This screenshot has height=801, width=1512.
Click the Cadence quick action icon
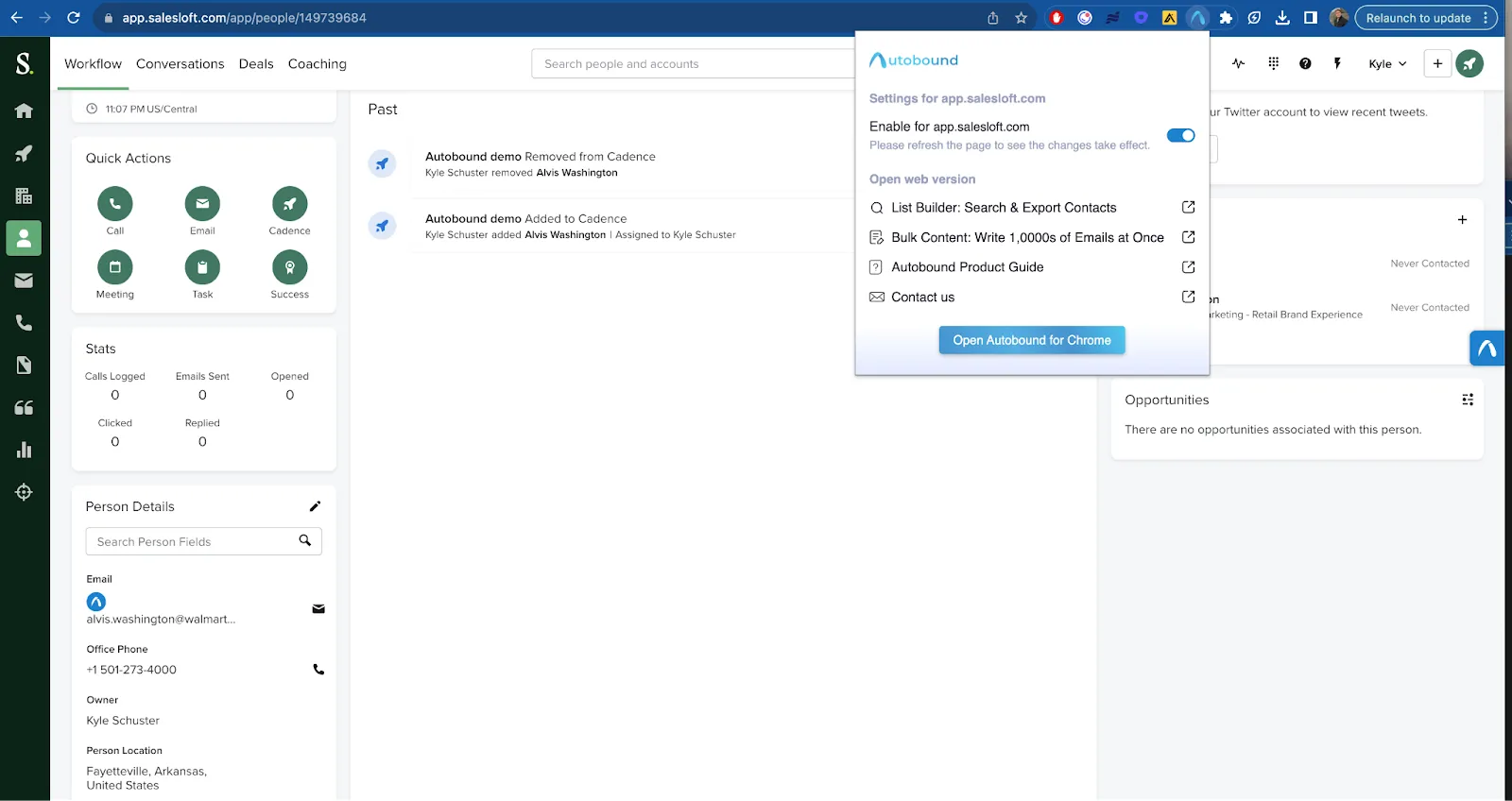tap(290, 203)
